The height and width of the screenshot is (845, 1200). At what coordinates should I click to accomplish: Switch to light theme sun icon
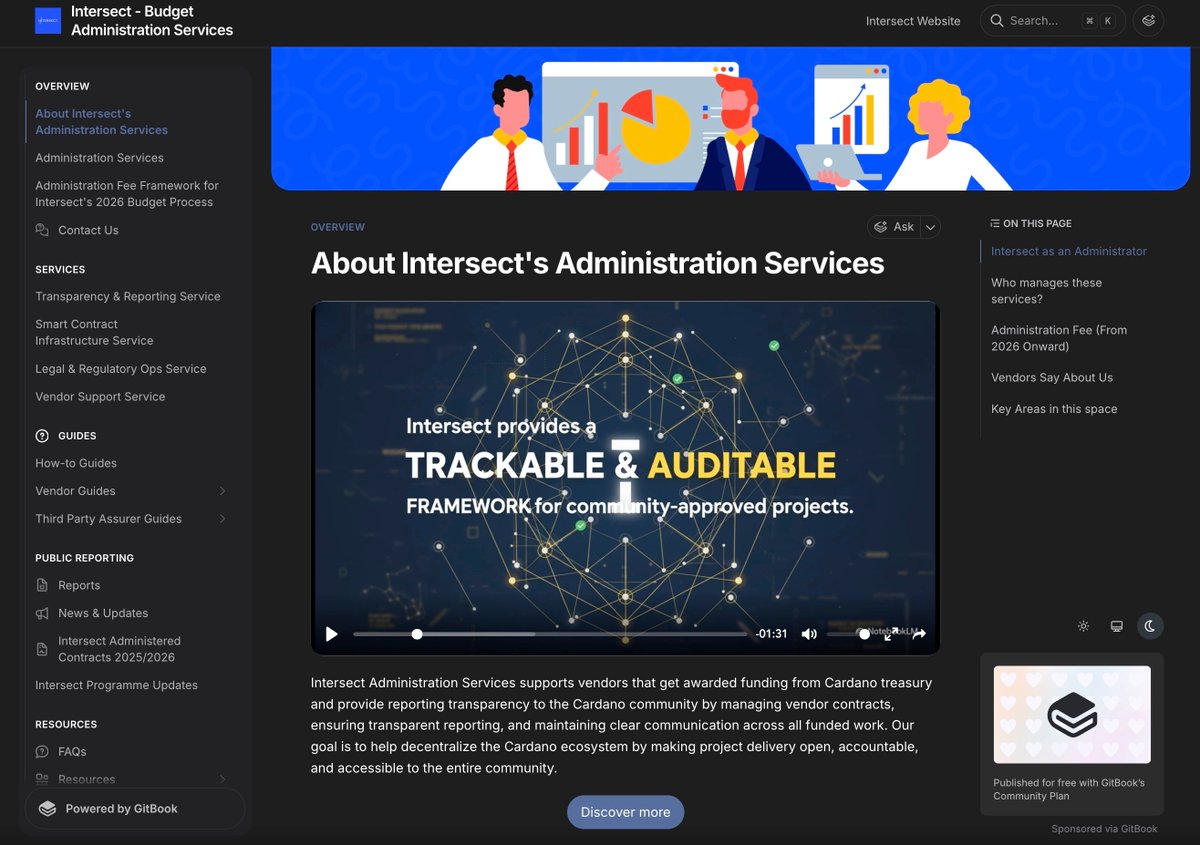[x=1083, y=626]
